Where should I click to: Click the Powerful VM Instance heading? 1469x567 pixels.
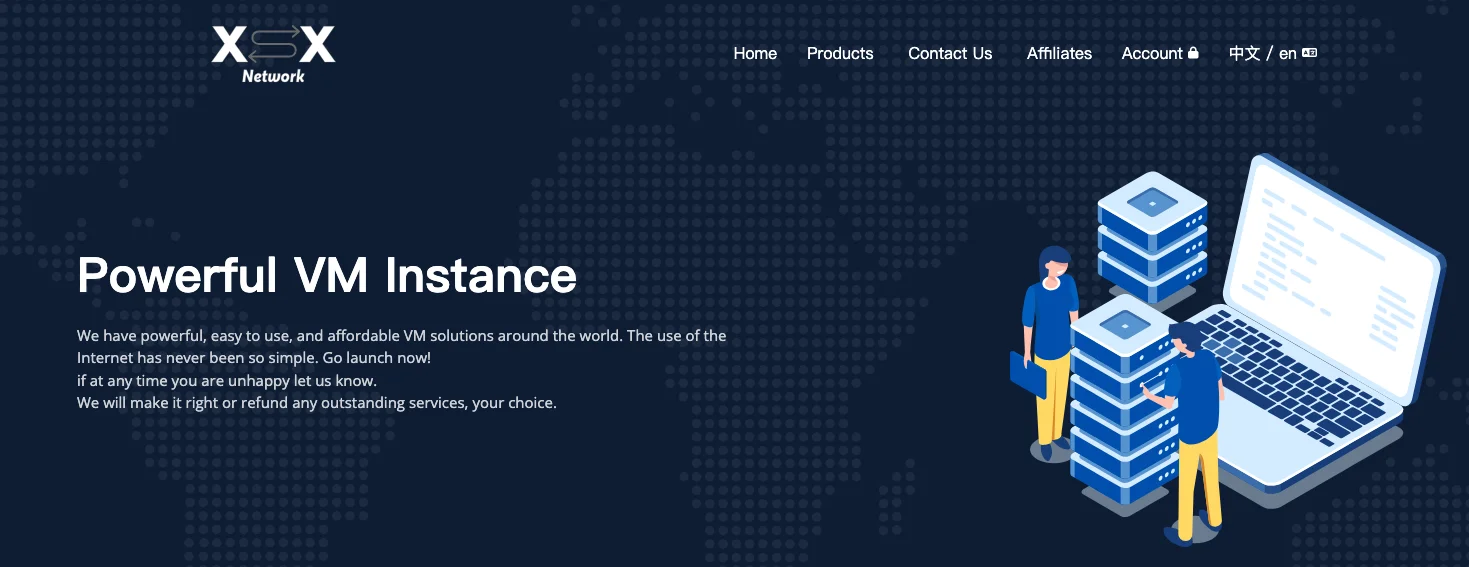point(327,275)
